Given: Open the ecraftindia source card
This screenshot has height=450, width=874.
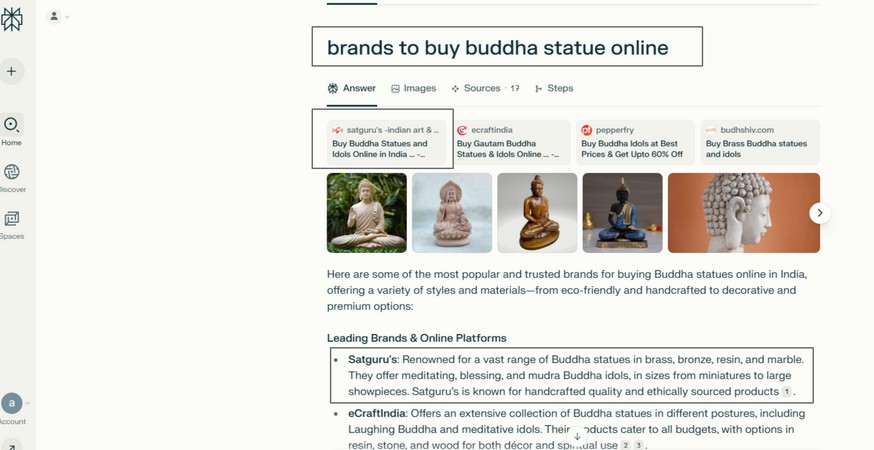Looking at the screenshot, I should 511,142.
